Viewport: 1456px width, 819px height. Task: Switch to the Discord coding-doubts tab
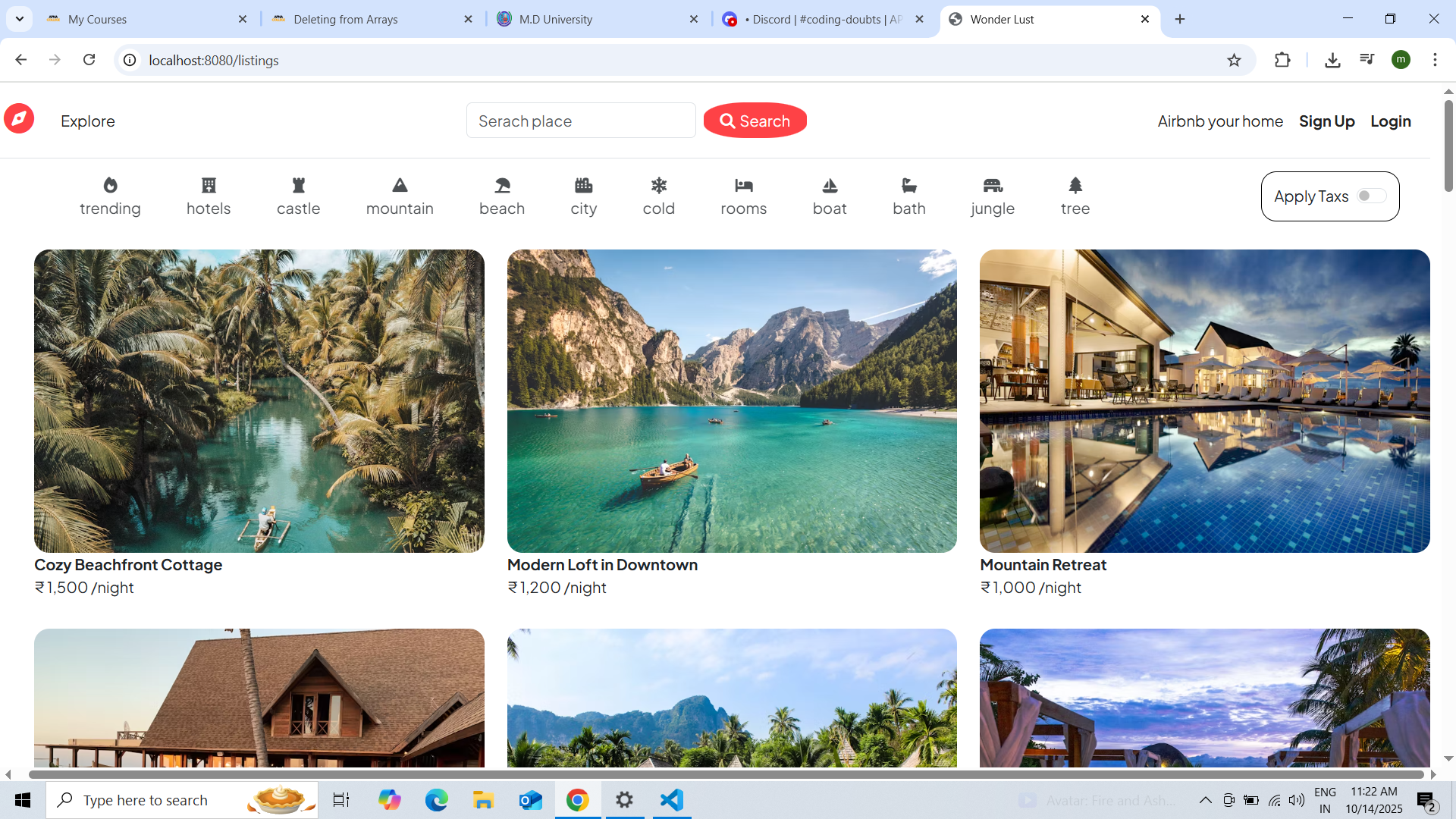823,20
